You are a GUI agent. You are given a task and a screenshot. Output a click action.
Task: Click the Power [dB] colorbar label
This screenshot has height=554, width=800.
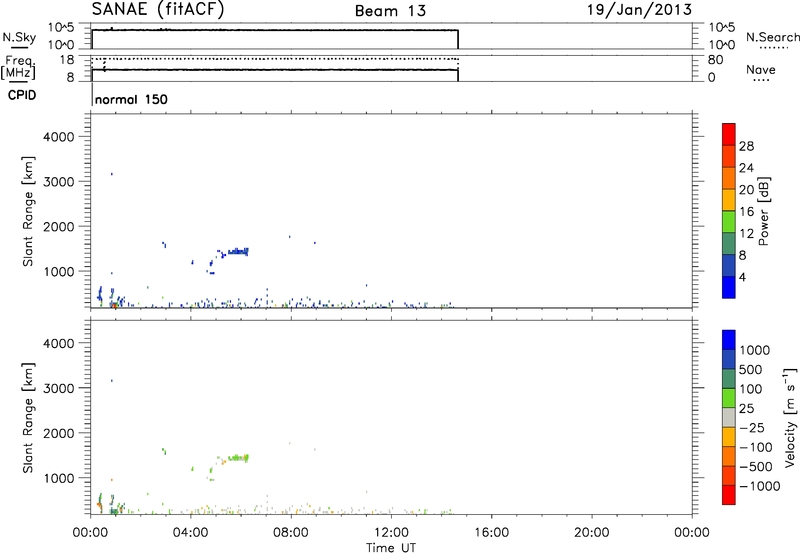click(x=763, y=212)
